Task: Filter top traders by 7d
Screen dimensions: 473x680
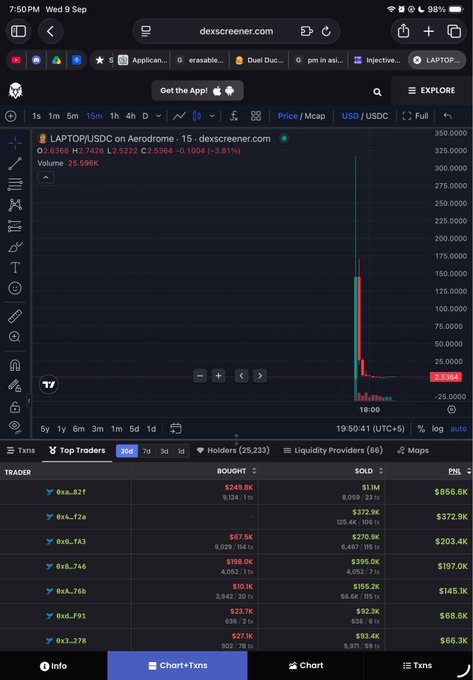Action: pyautogui.click(x=147, y=451)
